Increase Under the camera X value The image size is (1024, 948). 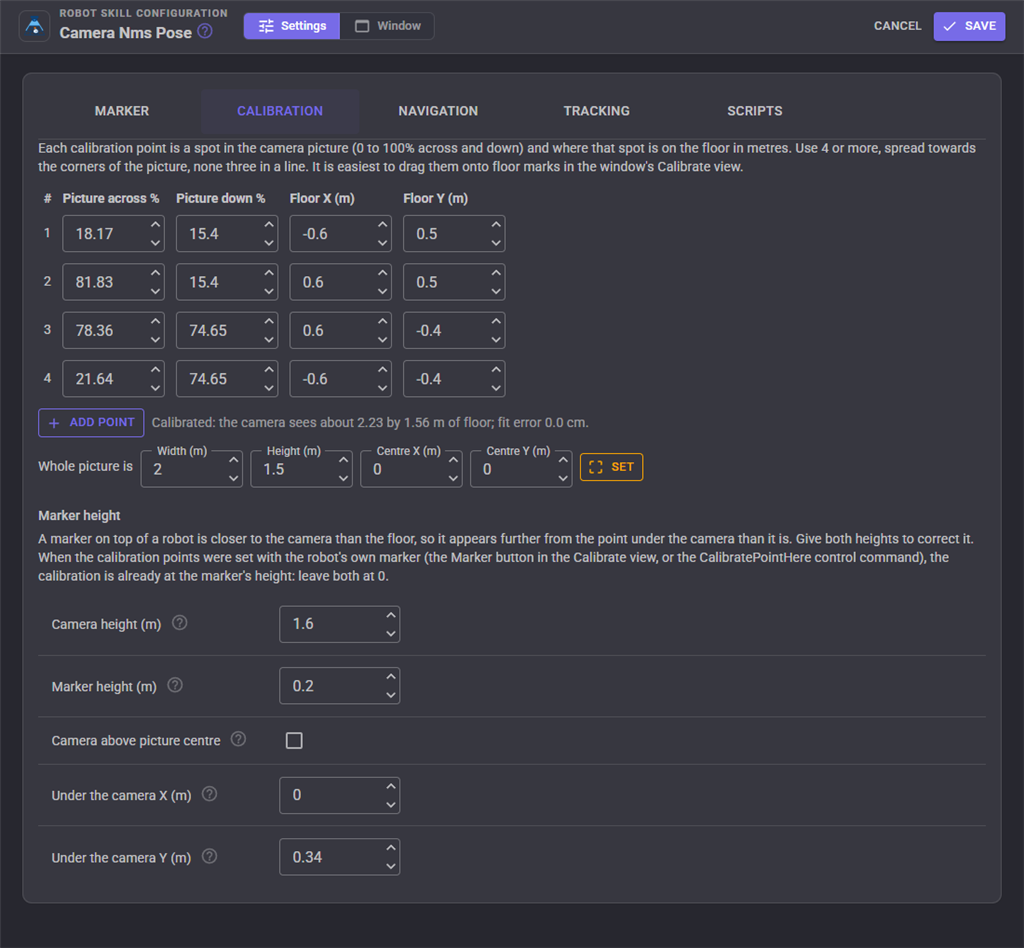point(391,786)
